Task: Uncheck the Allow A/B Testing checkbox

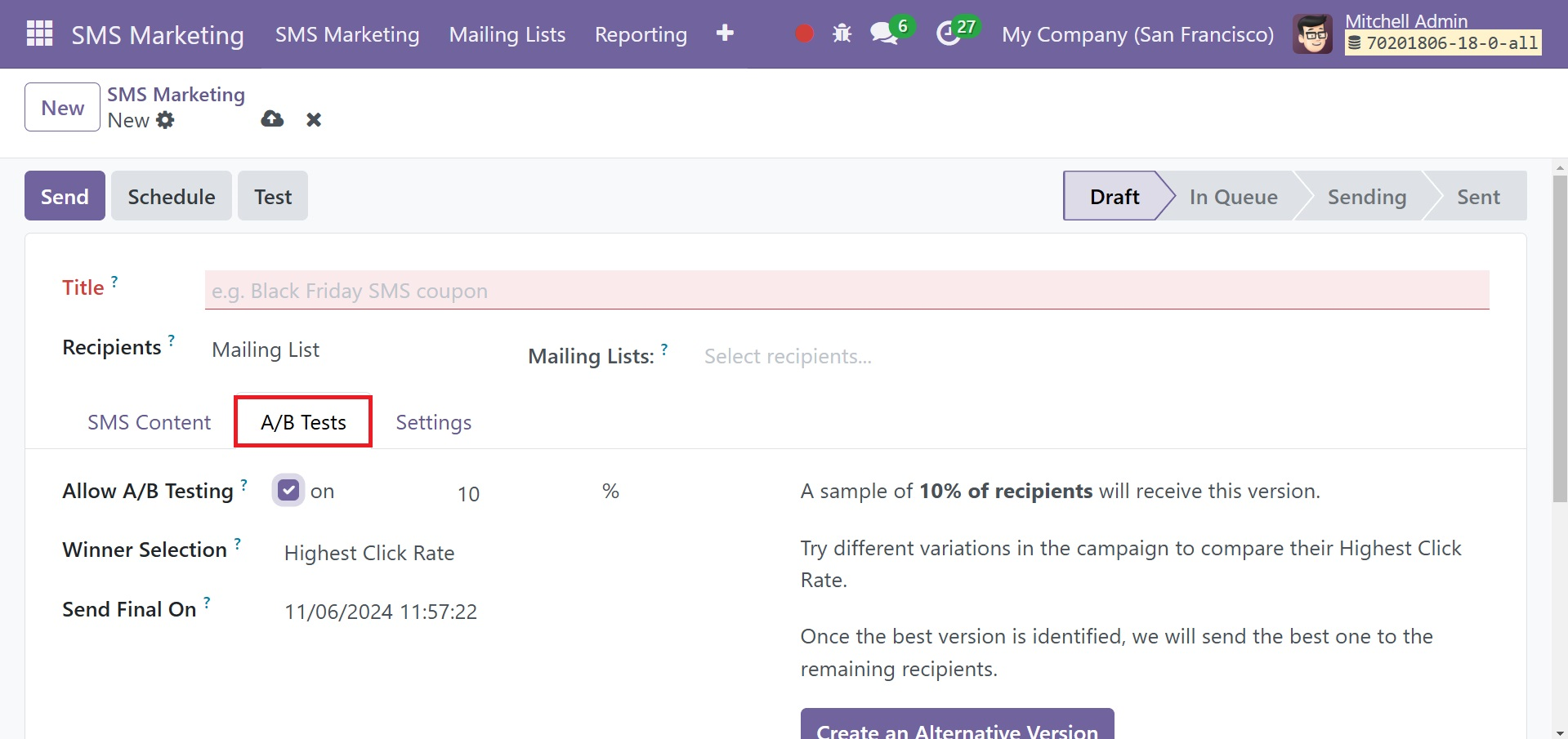Action: pyautogui.click(x=288, y=490)
